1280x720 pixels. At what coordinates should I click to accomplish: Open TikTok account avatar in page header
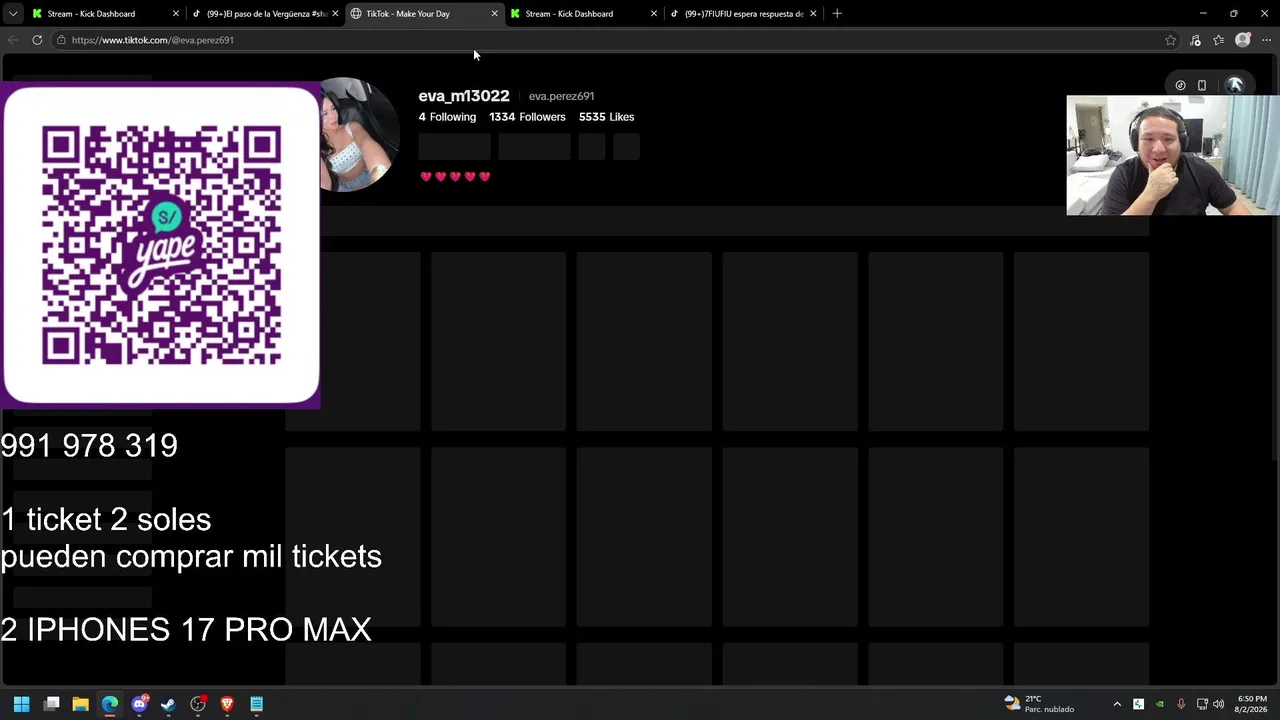[1235, 86]
